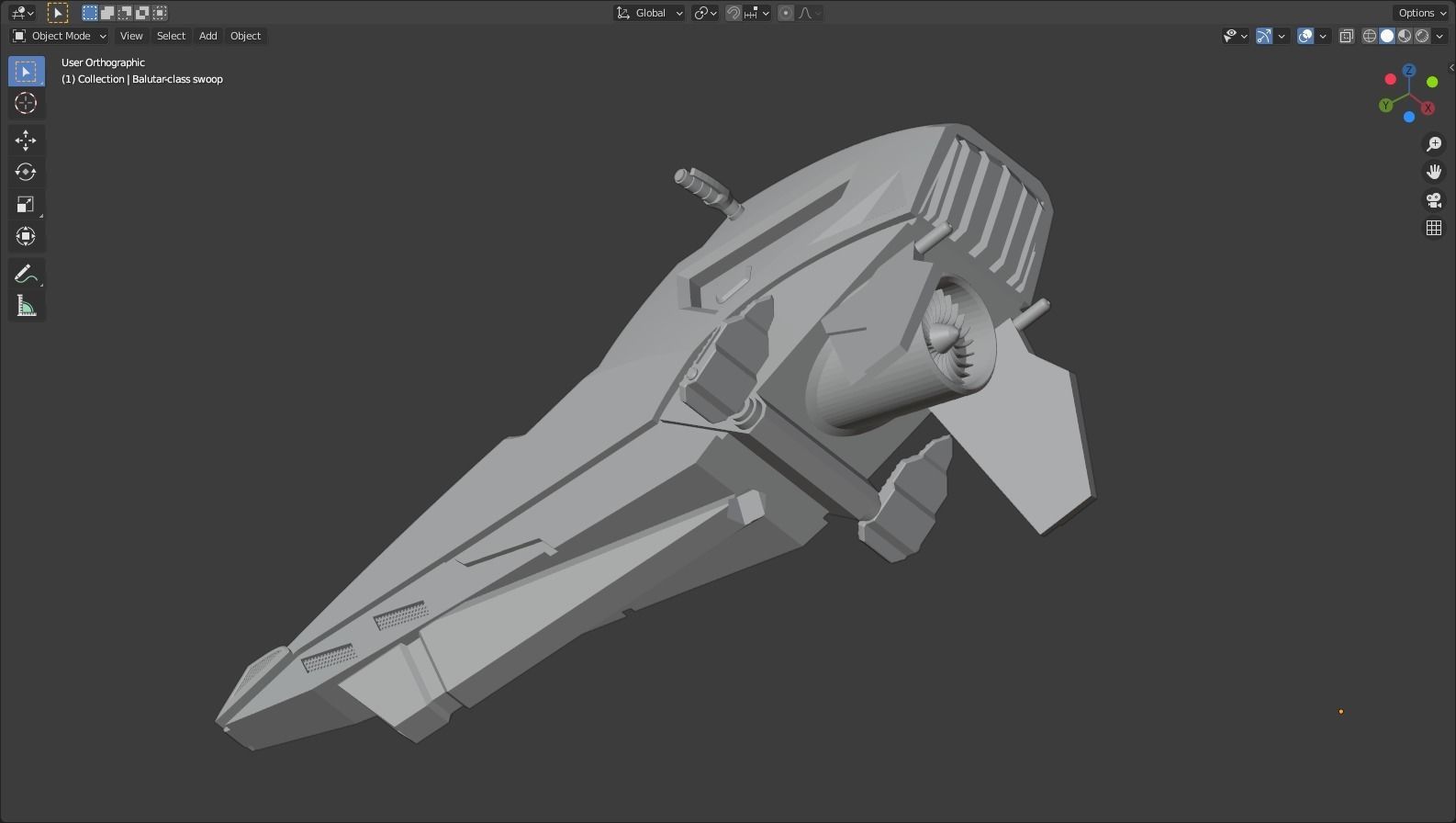Click the 'User Orthographic' viewport label
This screenshot has width=1456, height=823.
[x=103, y=62]
